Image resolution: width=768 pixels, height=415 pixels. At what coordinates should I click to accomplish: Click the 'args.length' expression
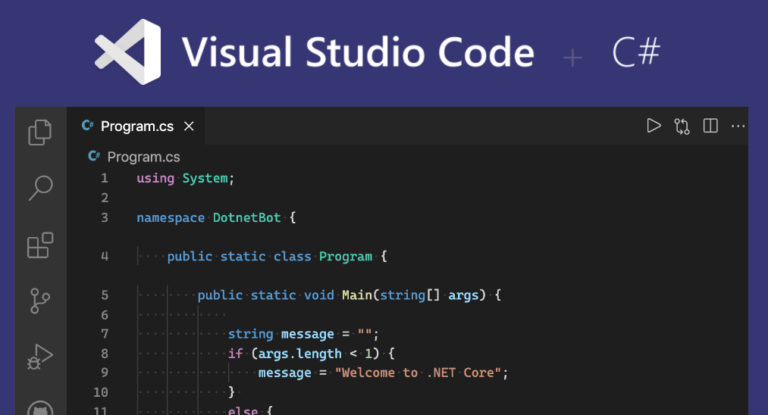click(x=300, y=354)
